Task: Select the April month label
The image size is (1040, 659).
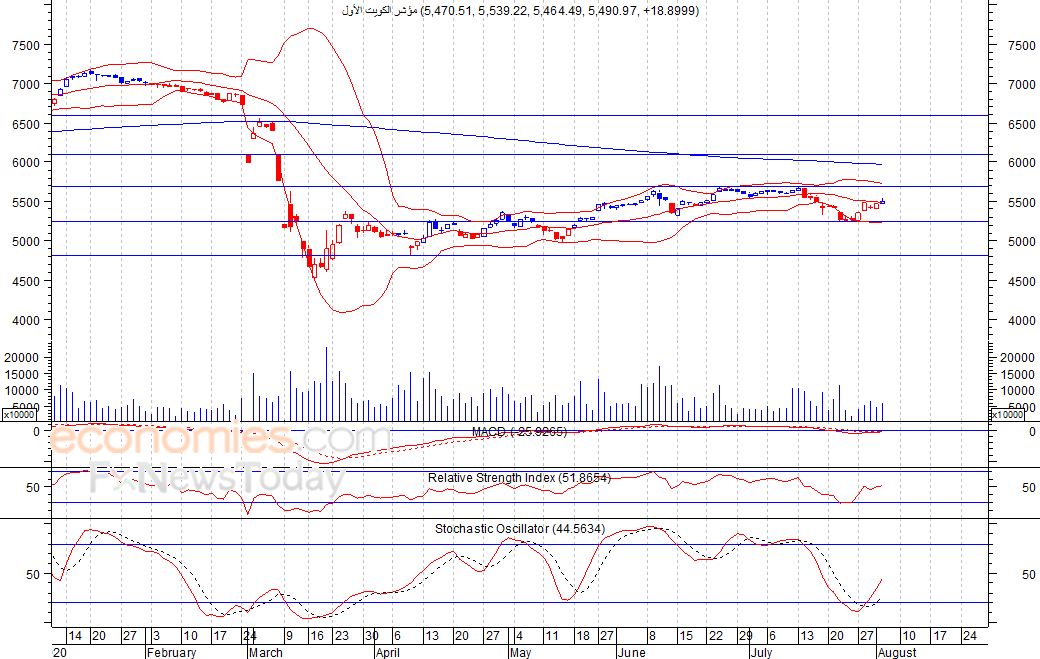Action: [x=387, y=652]
